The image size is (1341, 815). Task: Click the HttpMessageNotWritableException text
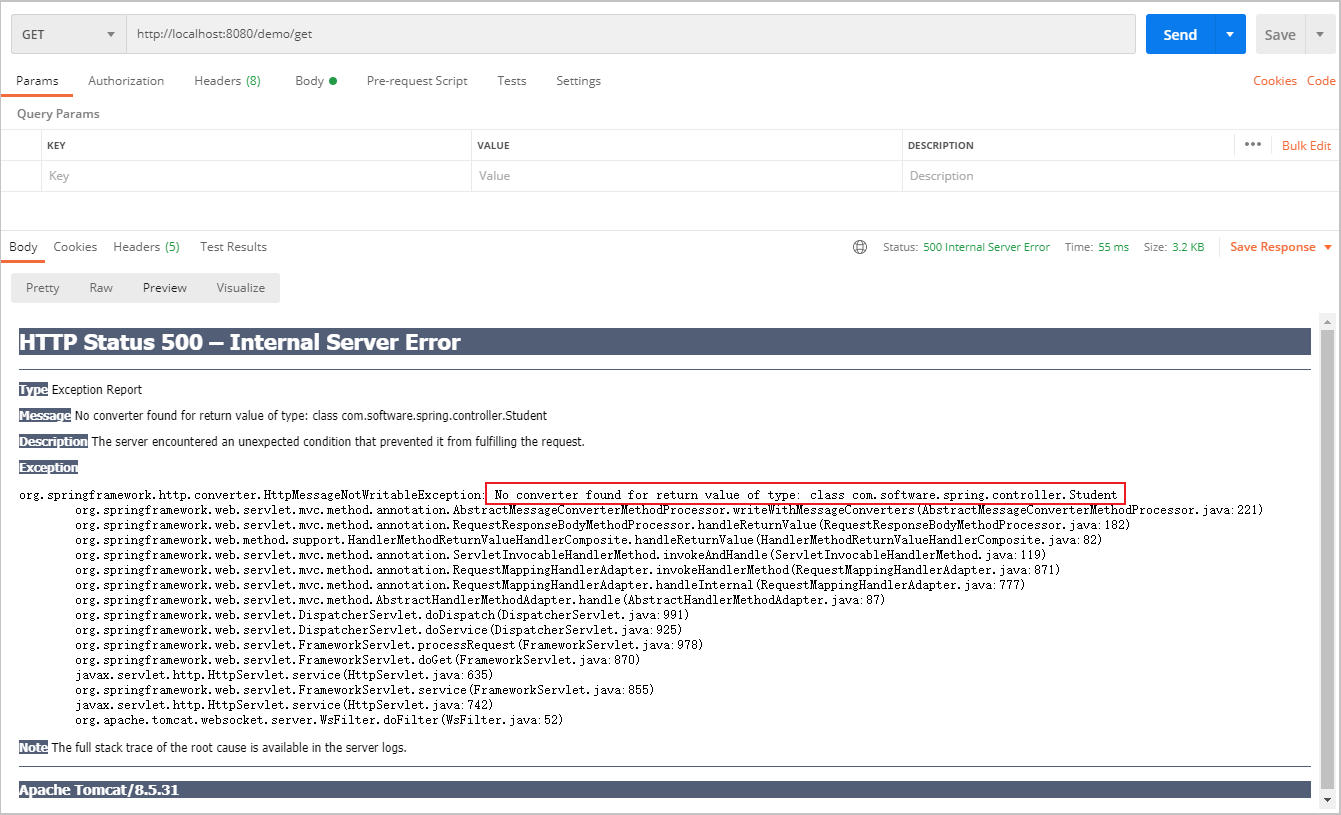click(252, 495)
